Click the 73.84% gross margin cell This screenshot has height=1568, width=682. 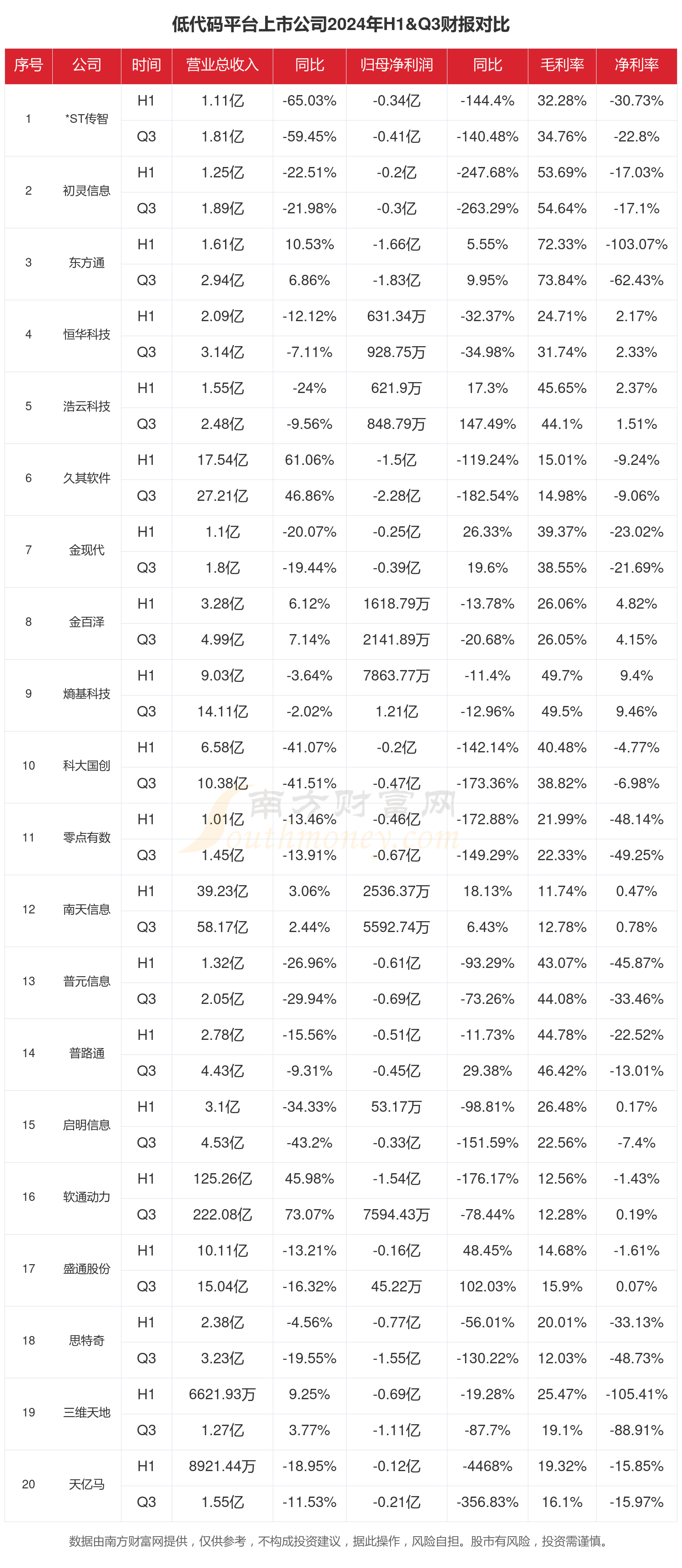[x=562, y=281]
